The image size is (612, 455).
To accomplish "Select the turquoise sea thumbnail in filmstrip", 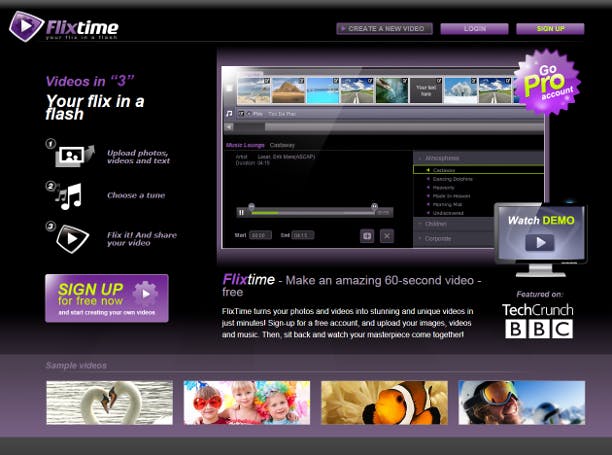I will (x=323, y=91).
